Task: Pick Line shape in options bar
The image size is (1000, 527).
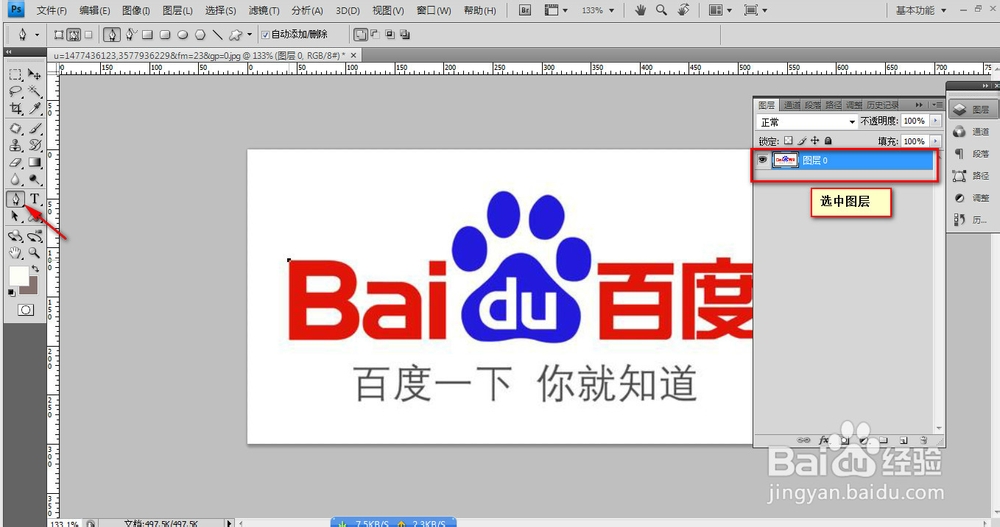Action: pyautogui.click(x=217, y=34)
